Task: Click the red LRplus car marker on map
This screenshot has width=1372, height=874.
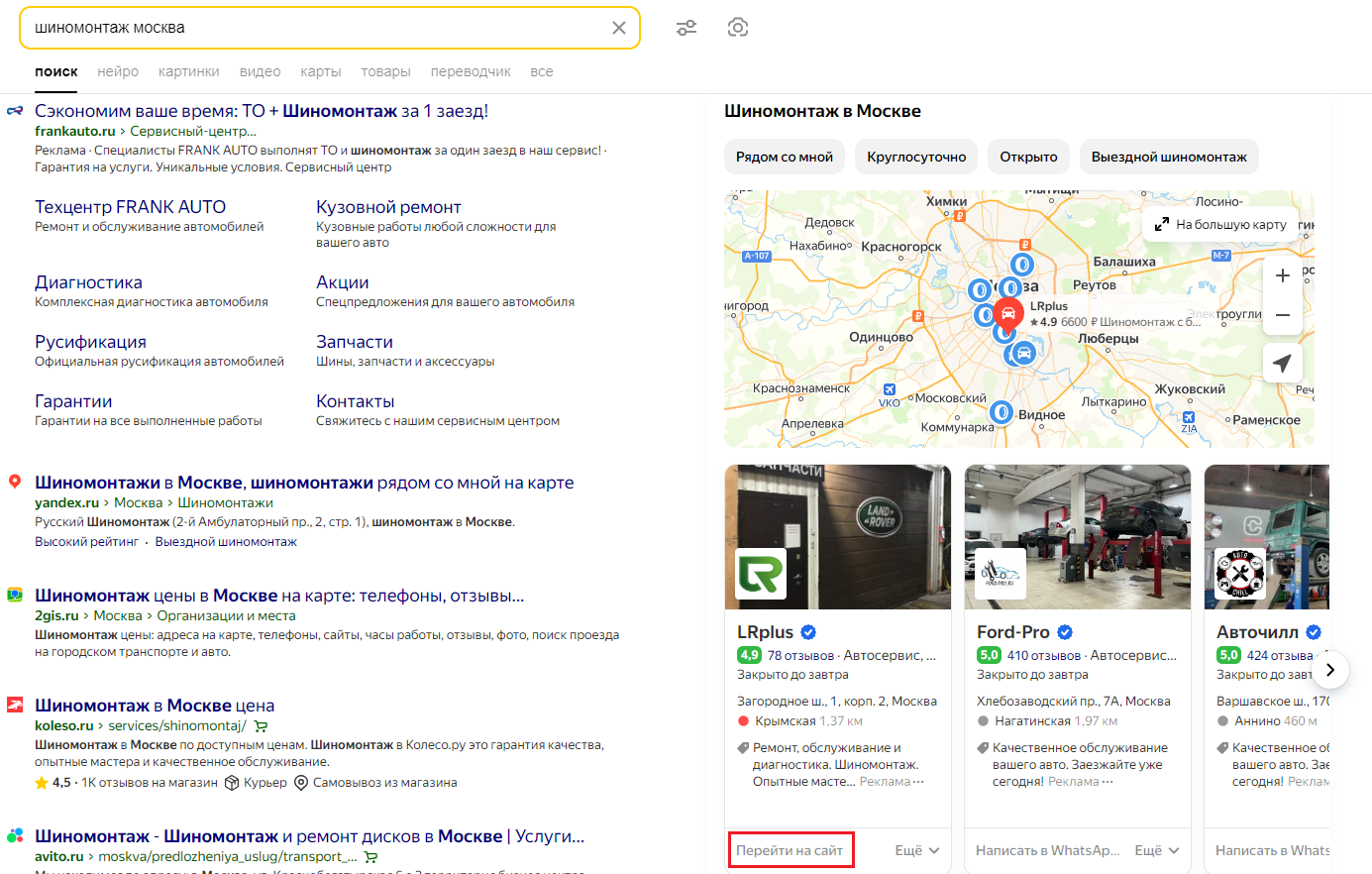Action: pos(1007,314)
